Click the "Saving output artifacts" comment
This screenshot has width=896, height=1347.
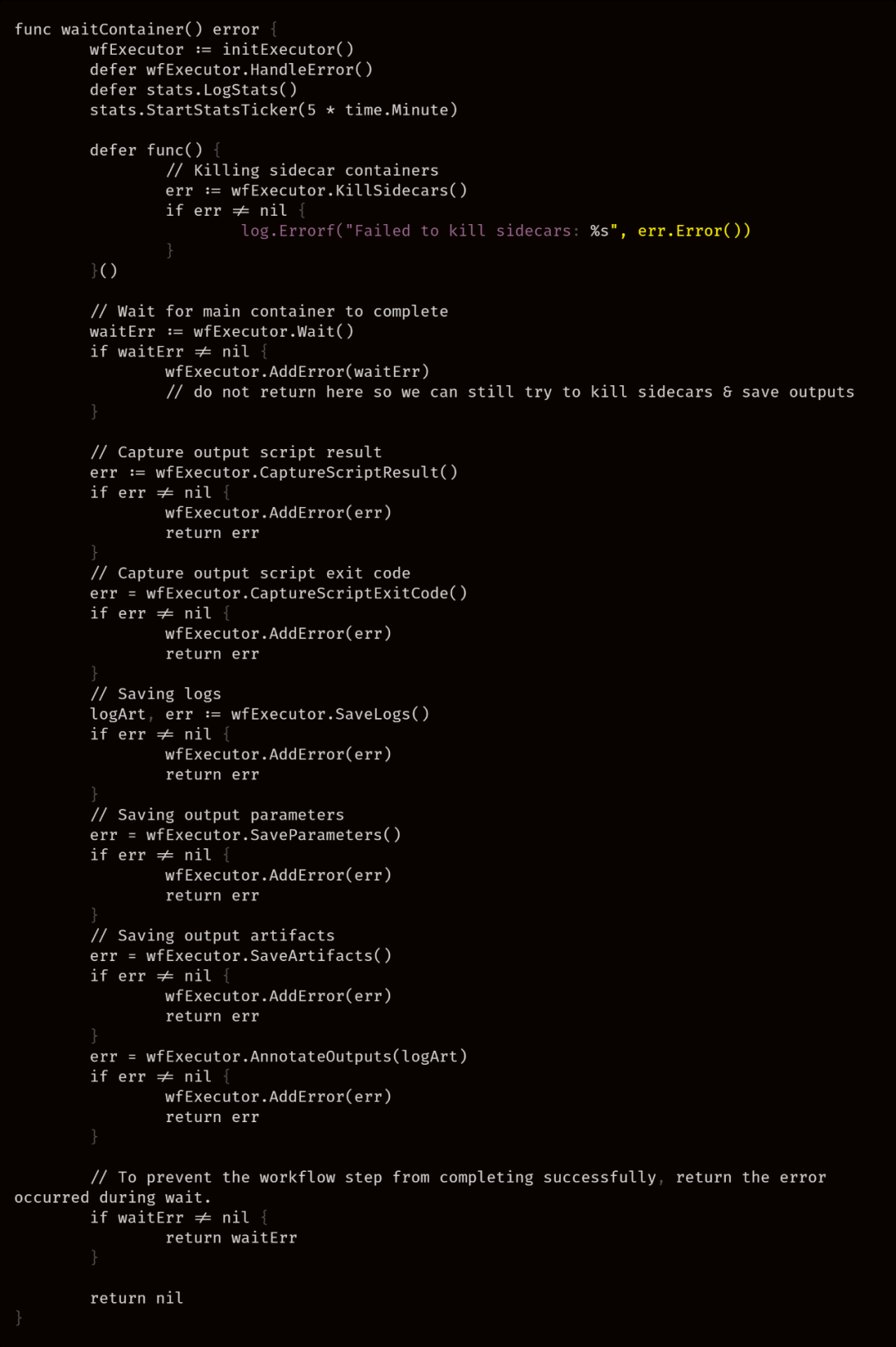point(212,935)
